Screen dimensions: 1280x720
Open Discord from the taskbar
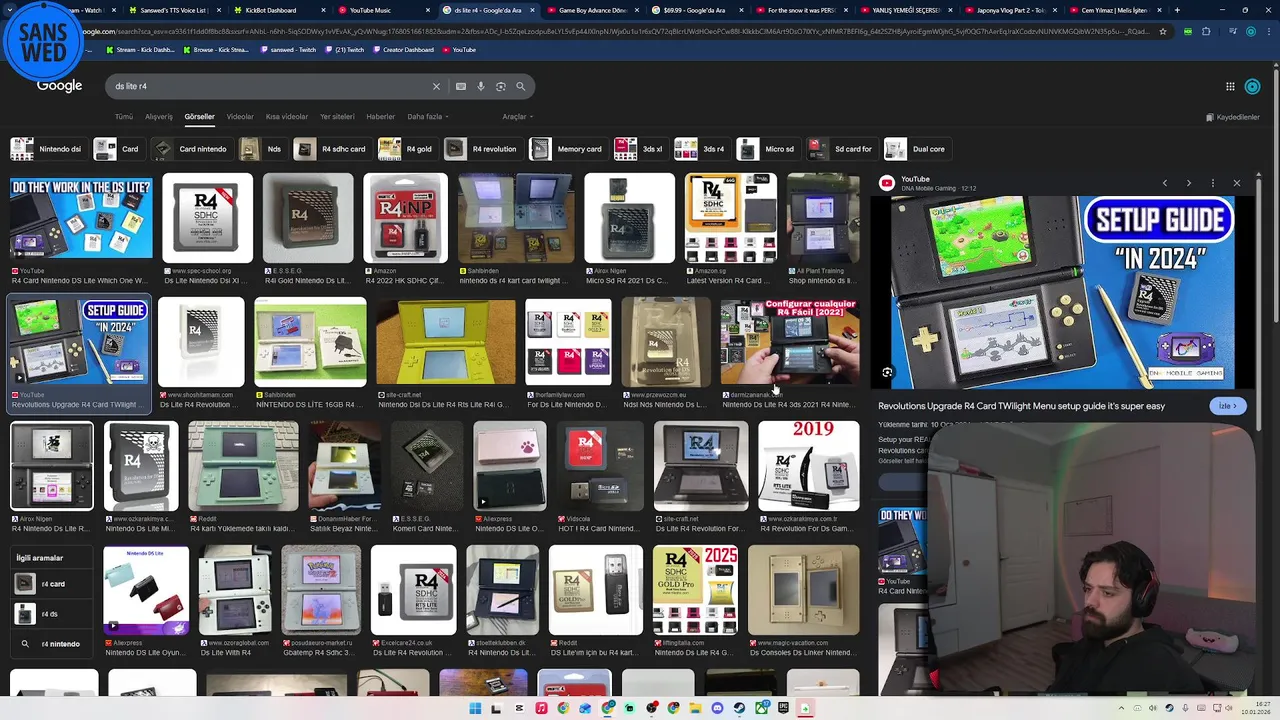[x=717, y=708]
